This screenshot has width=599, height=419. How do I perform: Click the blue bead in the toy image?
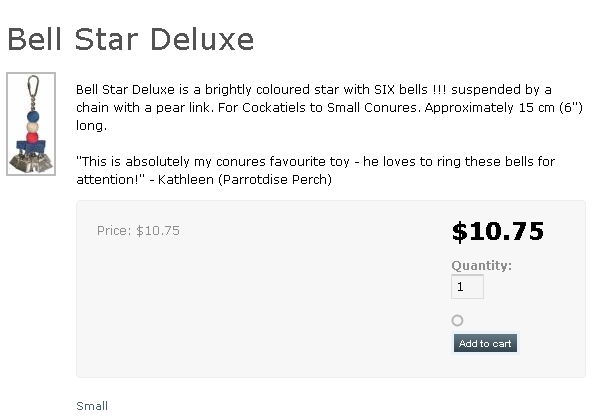click(x=33, y=116)
